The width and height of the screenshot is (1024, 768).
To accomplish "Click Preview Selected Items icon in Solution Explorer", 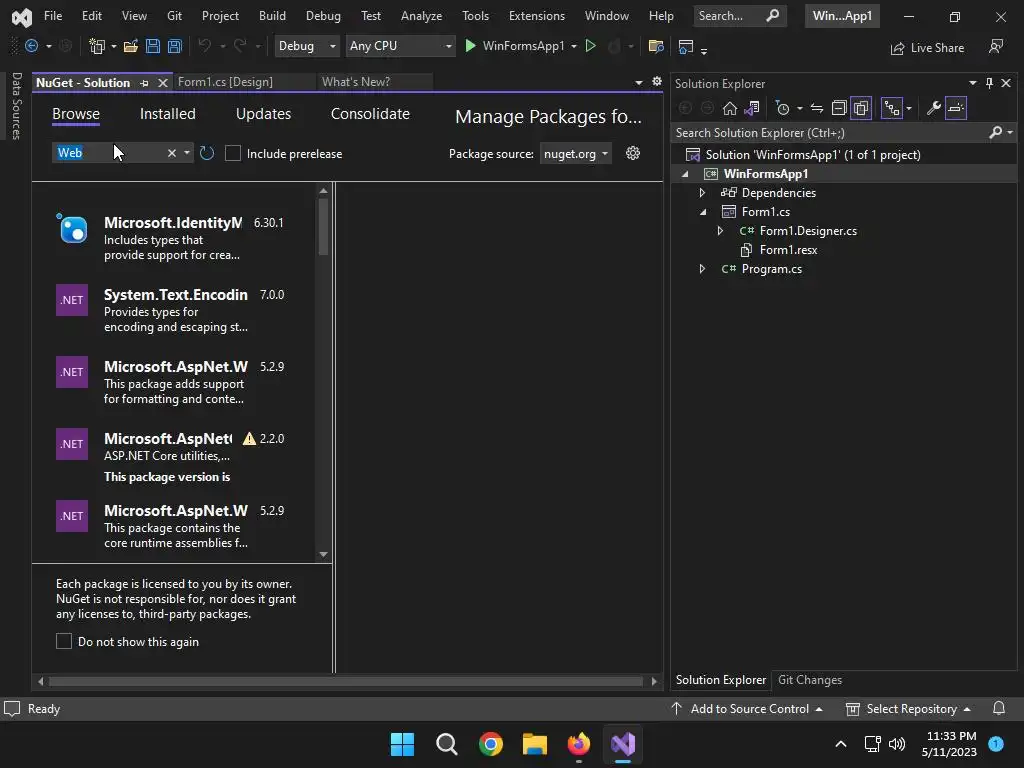I will [x=955, y=108].
